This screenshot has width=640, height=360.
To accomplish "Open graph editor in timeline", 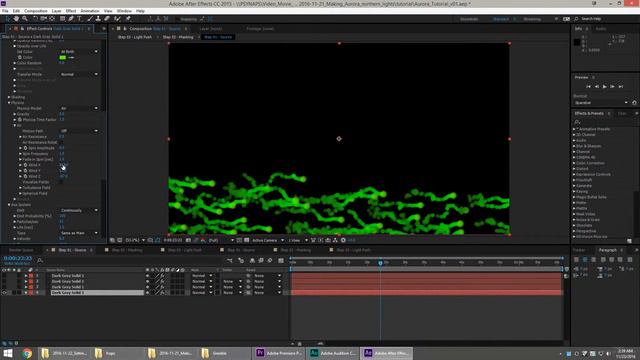I will pos(281,260).
